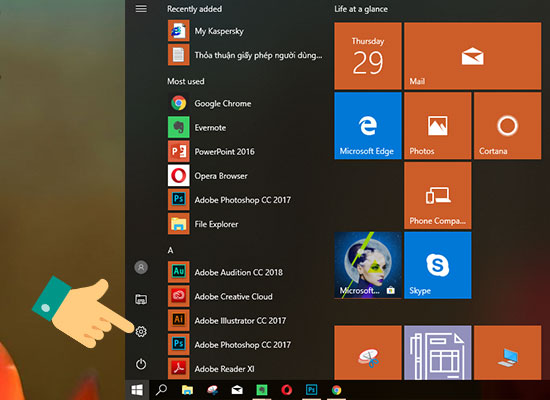Open Opera Browser from Most used
The height and width of the screenshot is (400, 550).
coord(245,176)
